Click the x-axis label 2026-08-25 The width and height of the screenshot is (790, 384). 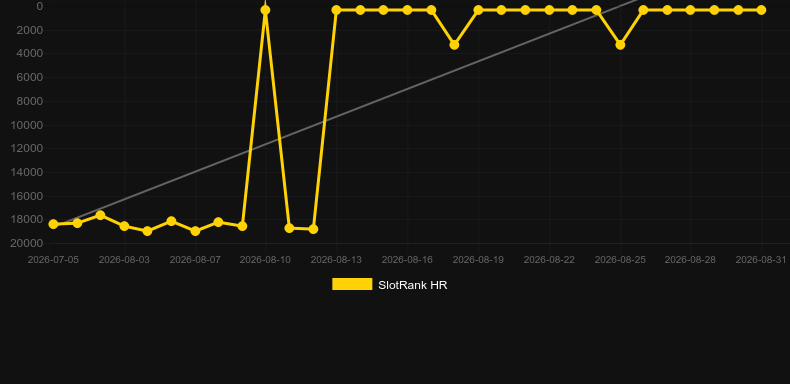620,260
